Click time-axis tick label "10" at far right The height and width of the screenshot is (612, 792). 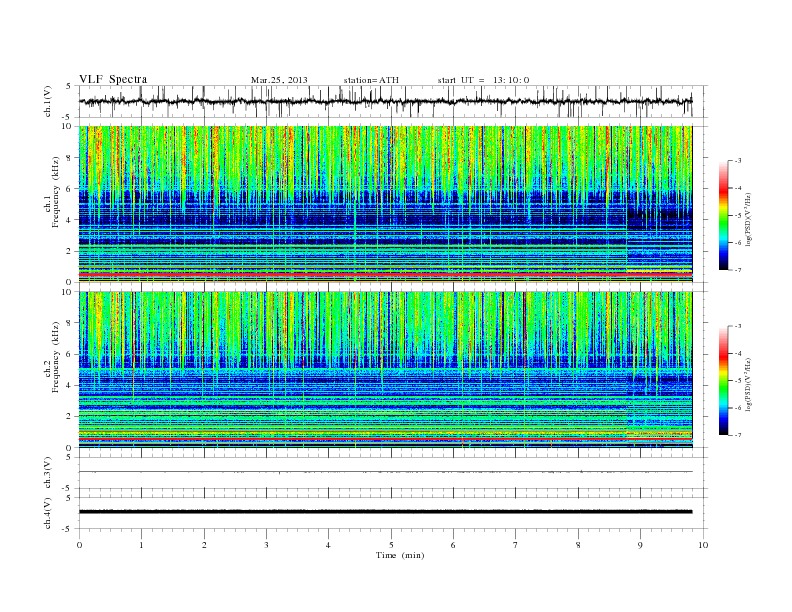(703, 545)
